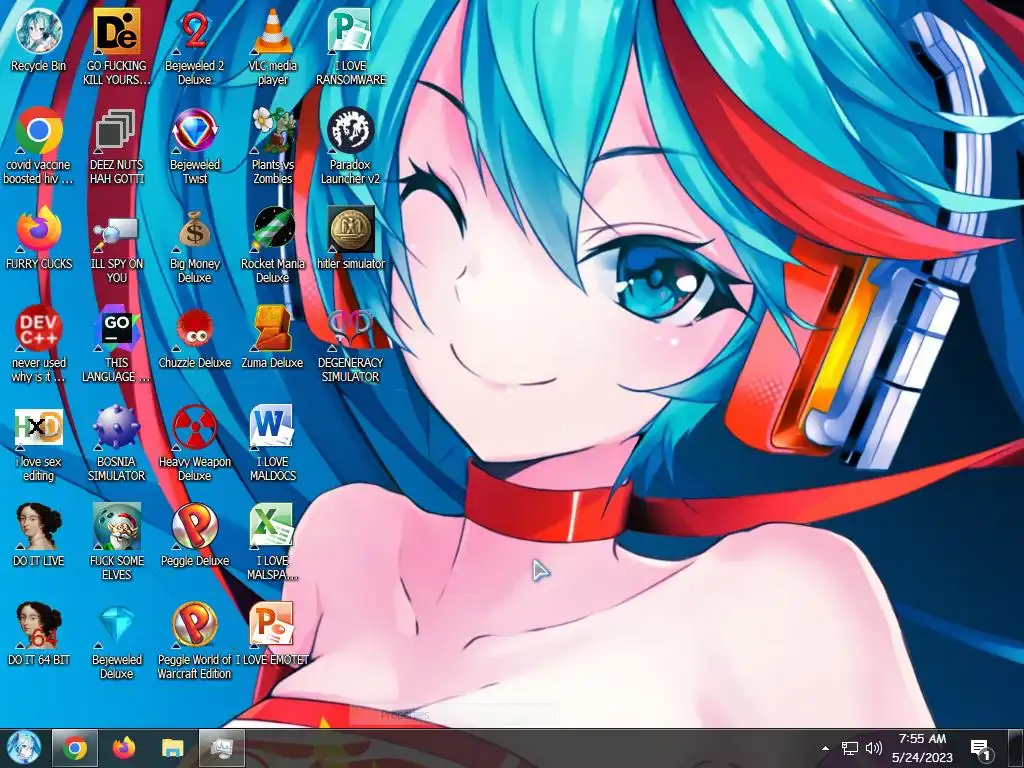Image resolution: width=1024 pixels, height=768 pixels.
Task: Open the notification action center icon
Action: (x=981, y=748)
